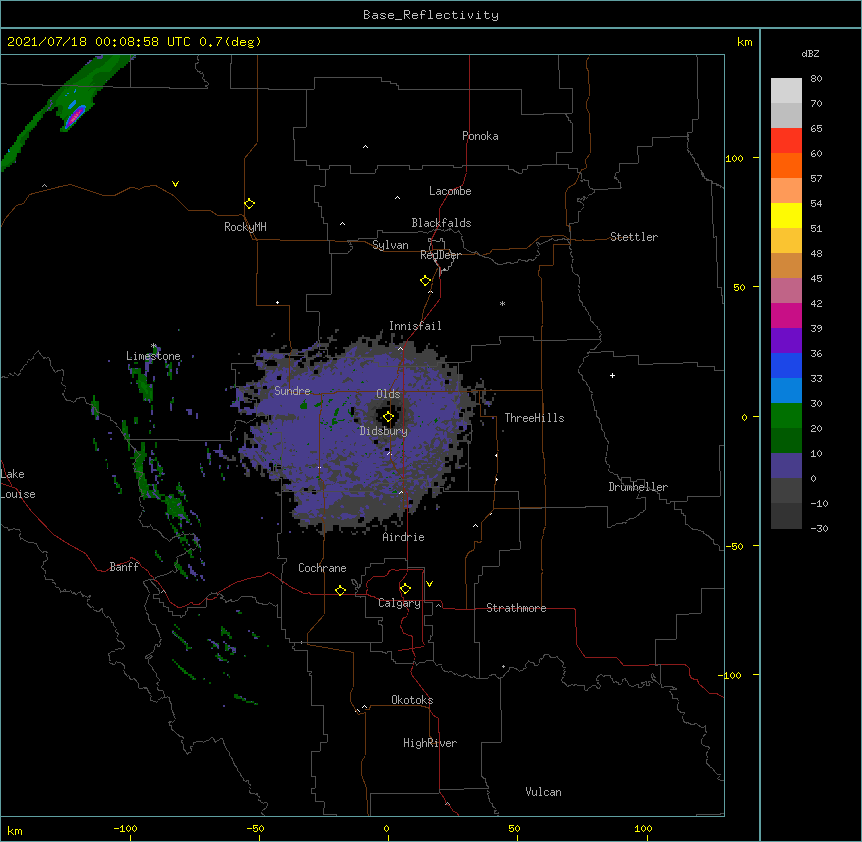
Task: Click the yellow 54-51 dBZ legend swatch
Action: pos(786,215)
